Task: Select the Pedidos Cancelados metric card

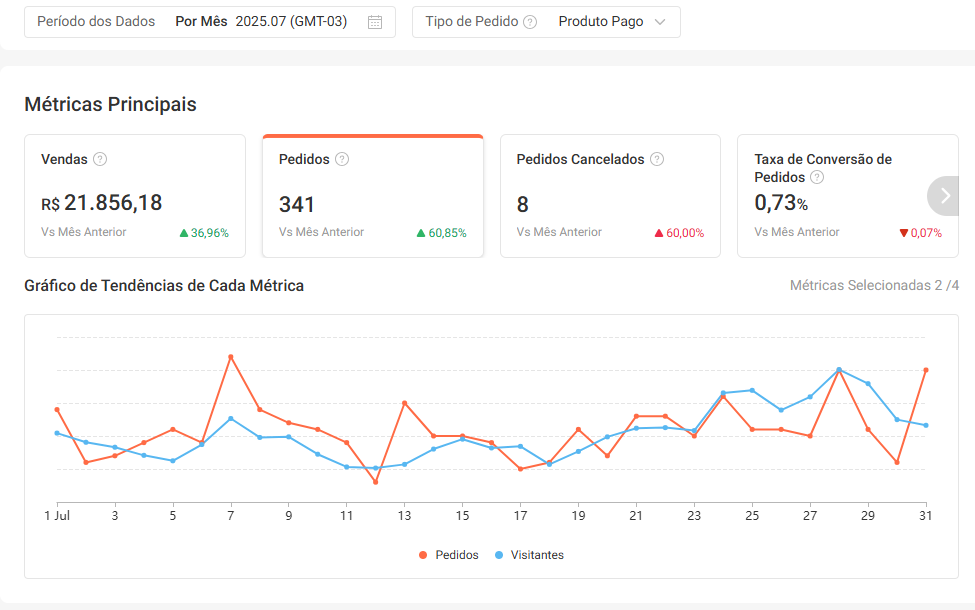Action: click(610, 196)
